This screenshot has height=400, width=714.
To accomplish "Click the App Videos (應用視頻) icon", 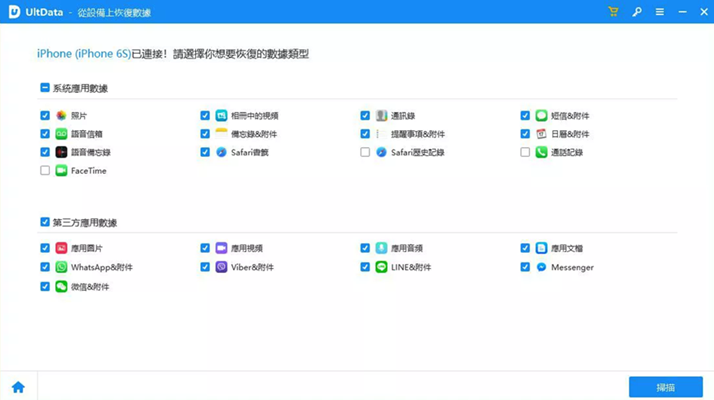I will (x=221, y=248).
